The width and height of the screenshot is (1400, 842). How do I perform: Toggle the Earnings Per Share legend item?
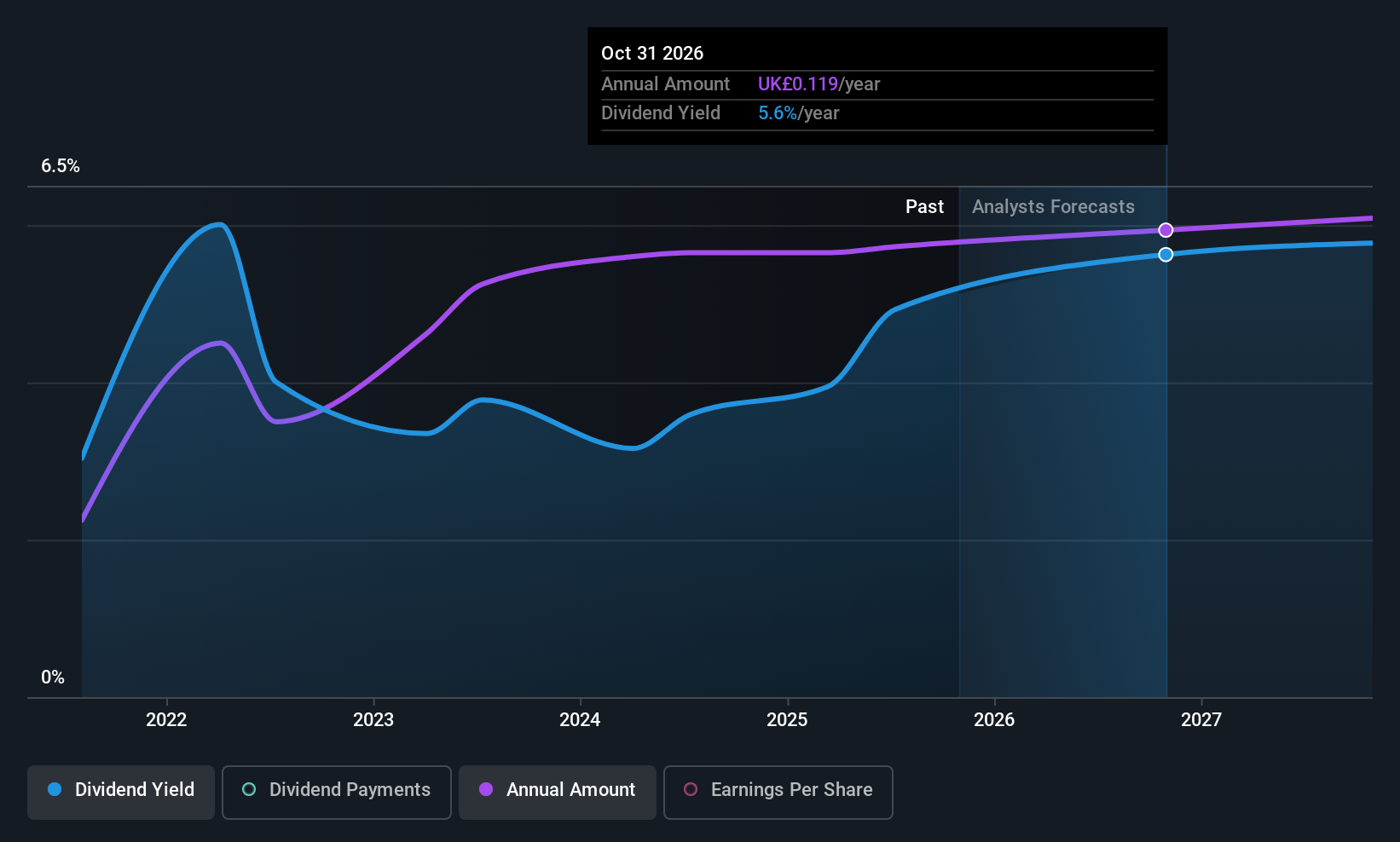click(x=777, y=790)
